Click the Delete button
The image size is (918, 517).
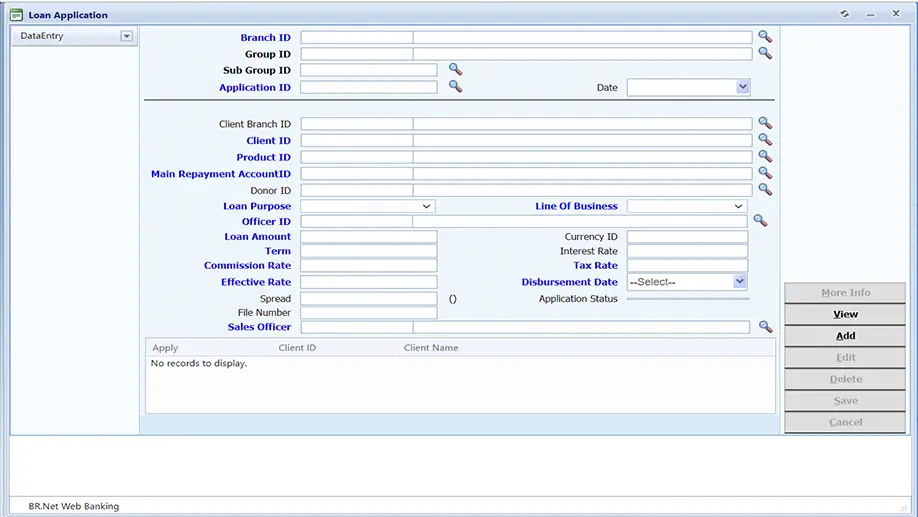845,379
